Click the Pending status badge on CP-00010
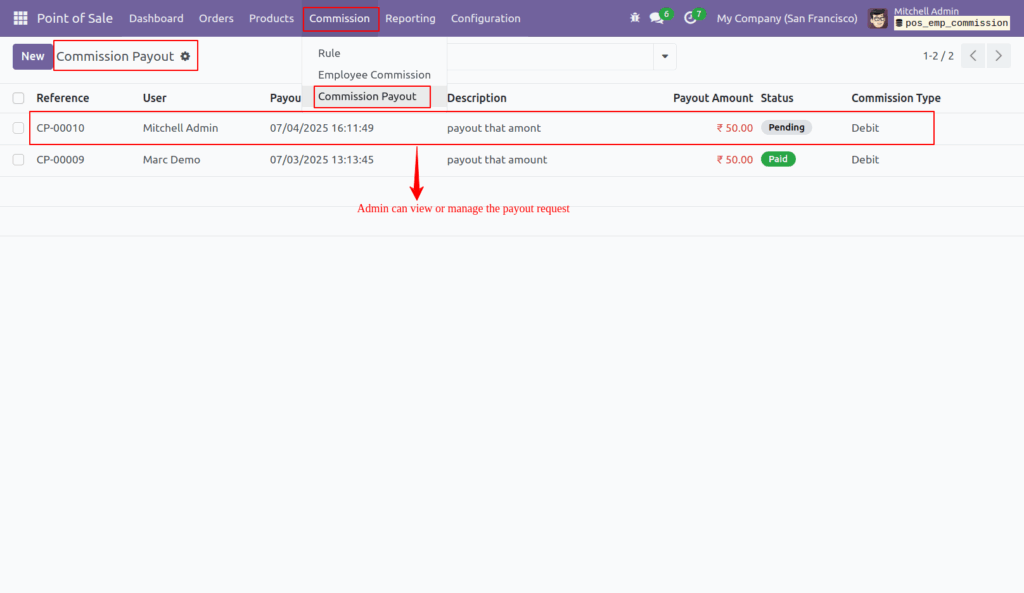 [x=786, y=127]
